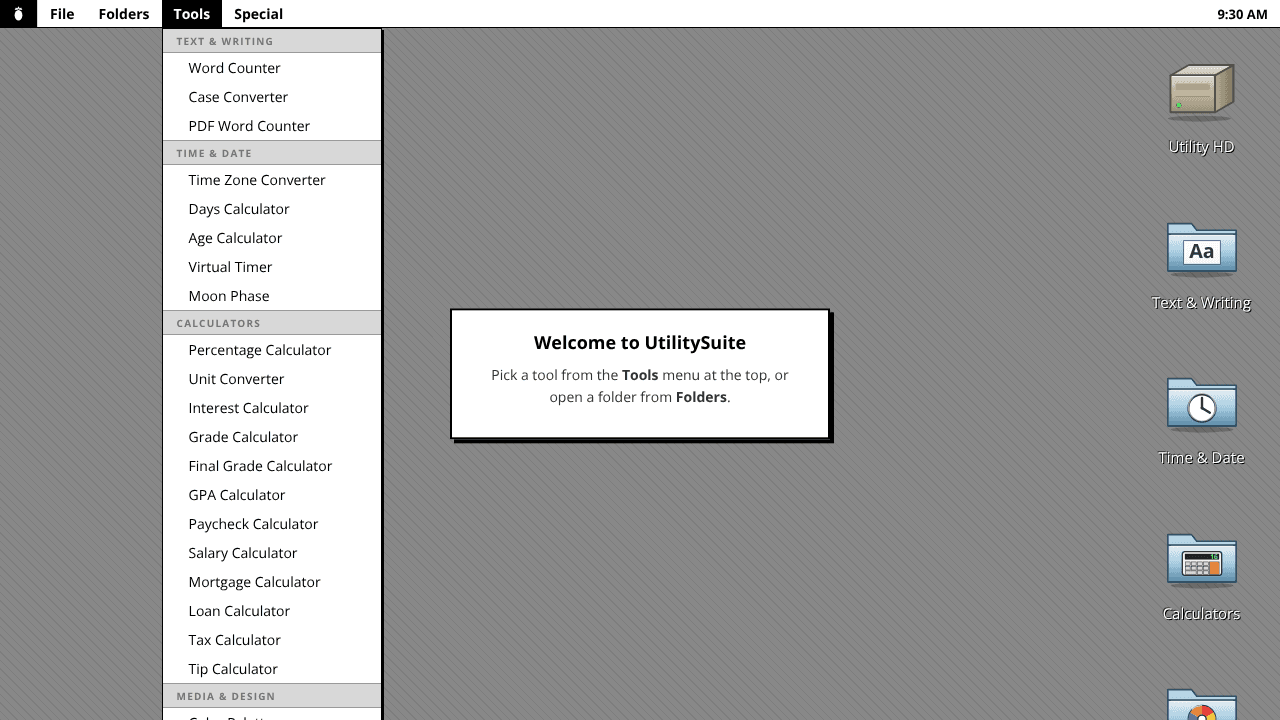This screenshot has width=1280, height=720.
Task: Click the Welcome to UtilitySuite heading
Action: (640, 343)
